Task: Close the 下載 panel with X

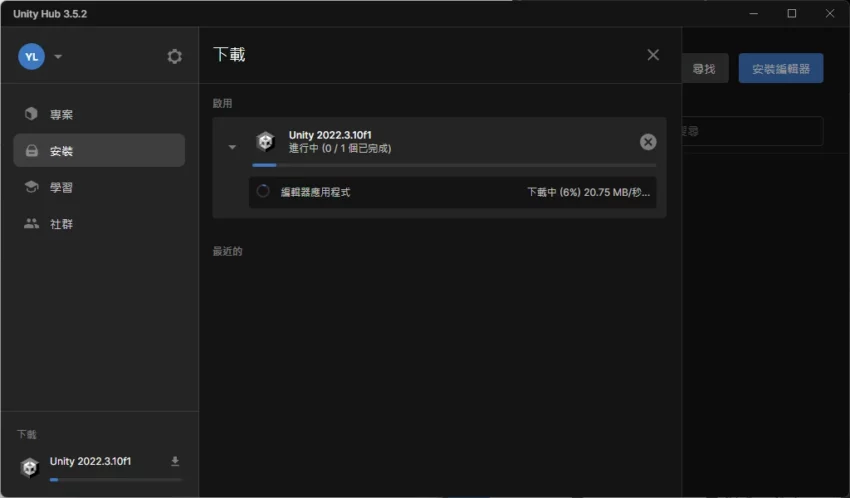Action: click(x=653, y=55)
